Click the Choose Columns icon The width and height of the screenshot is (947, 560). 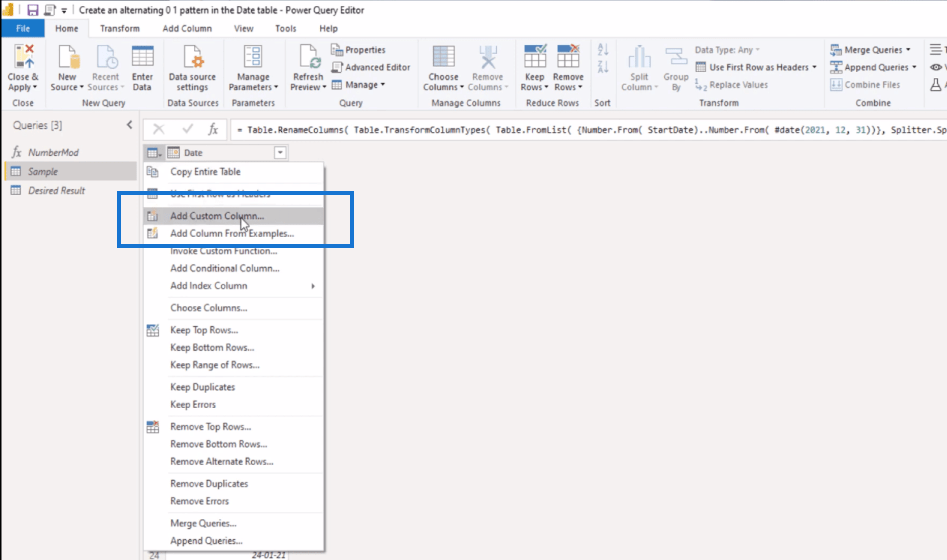click(443, 57)
